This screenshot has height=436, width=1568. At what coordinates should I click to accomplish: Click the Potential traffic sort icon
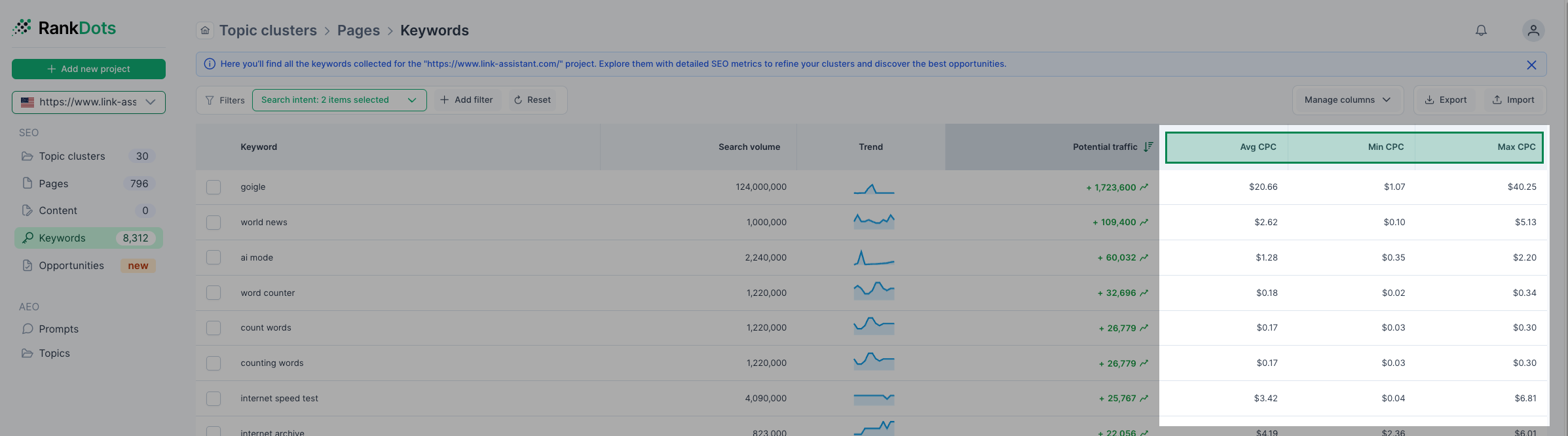tap(1148, 147)
